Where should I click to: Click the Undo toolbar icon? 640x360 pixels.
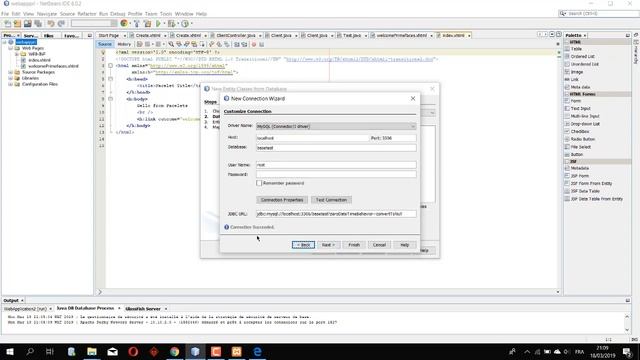click(51, 24)
